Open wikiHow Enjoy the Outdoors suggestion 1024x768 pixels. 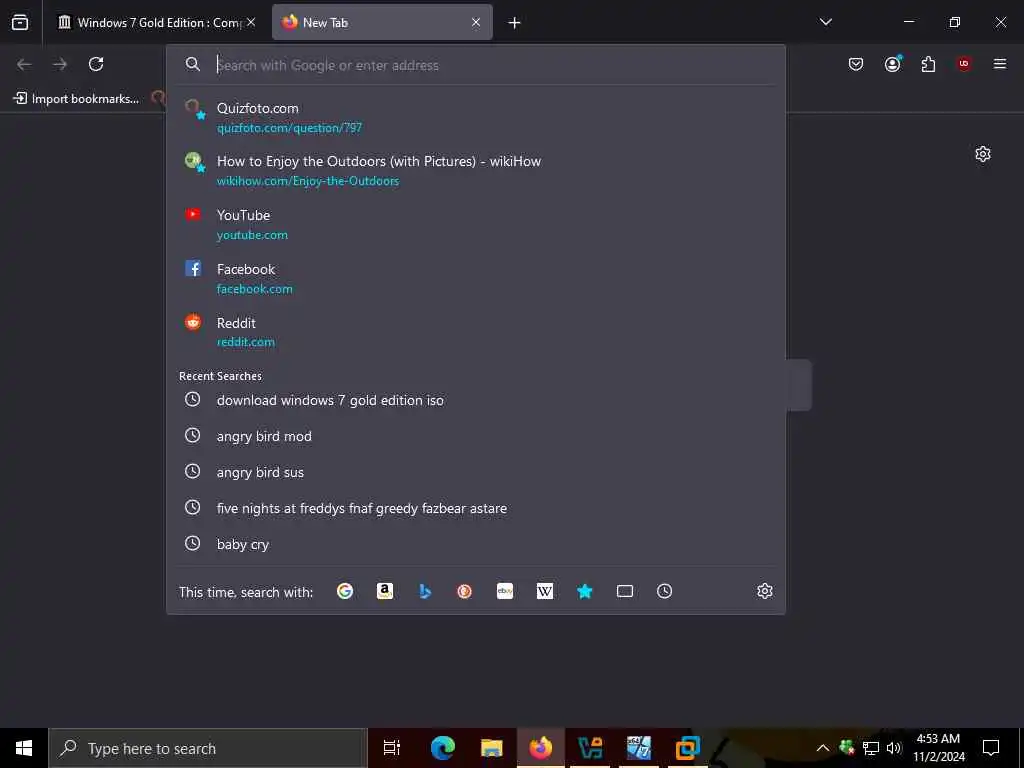click(x=476, y=170)
